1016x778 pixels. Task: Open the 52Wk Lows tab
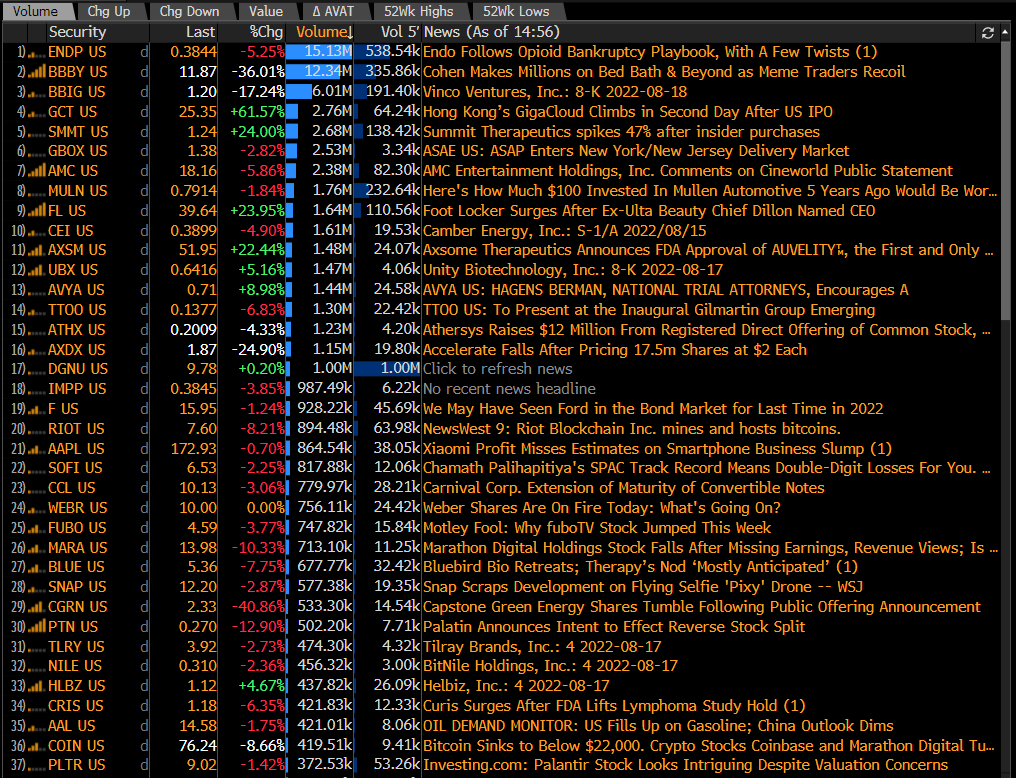(516, 11)
